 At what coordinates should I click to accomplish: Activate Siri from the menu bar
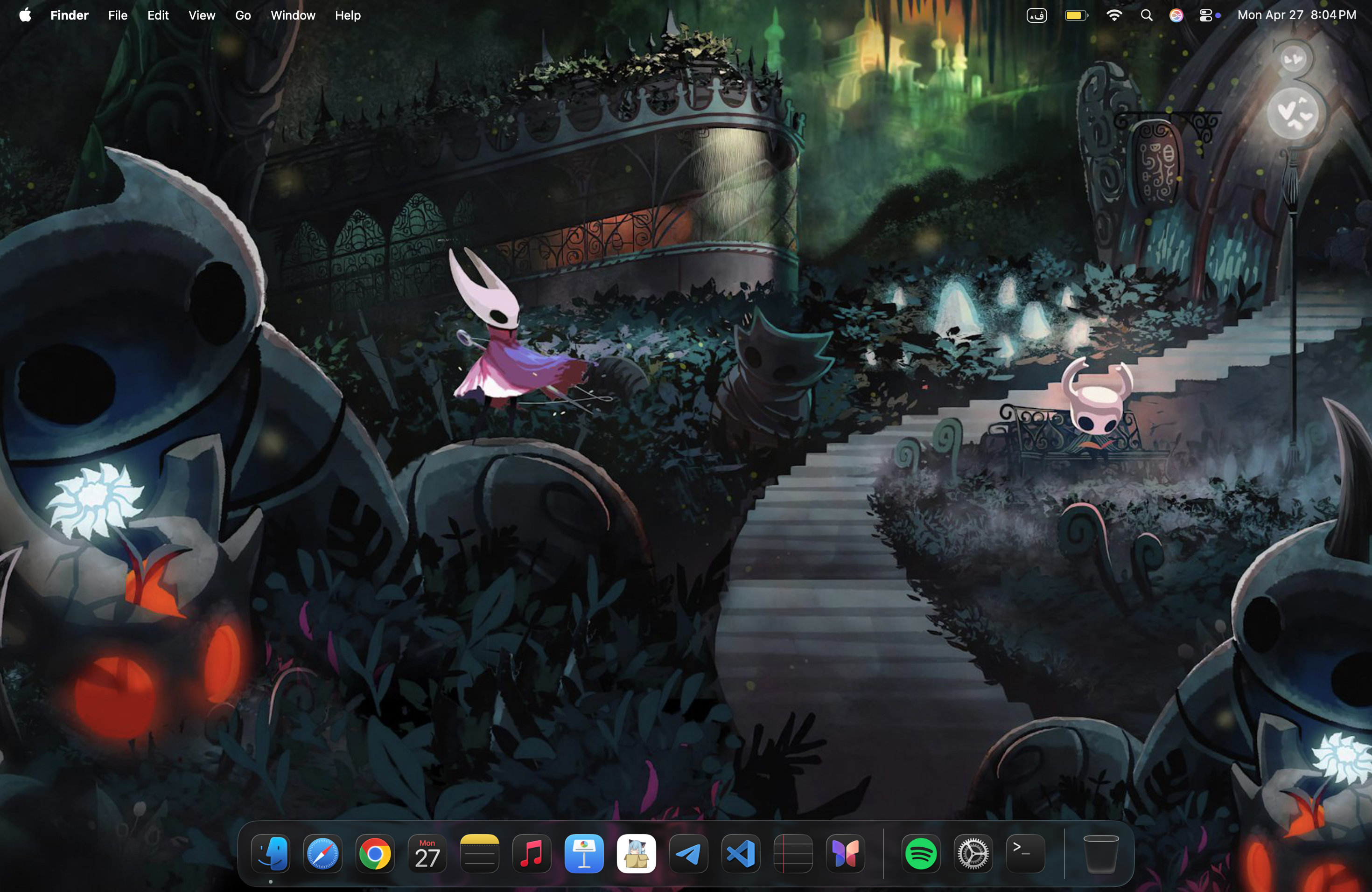1176,15
